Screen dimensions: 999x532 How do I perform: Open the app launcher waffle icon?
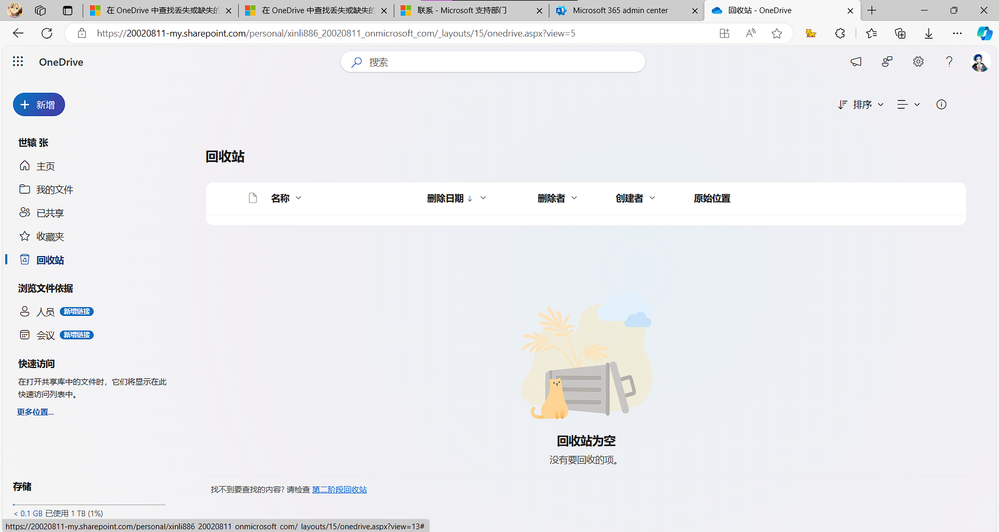click(18, 61)
